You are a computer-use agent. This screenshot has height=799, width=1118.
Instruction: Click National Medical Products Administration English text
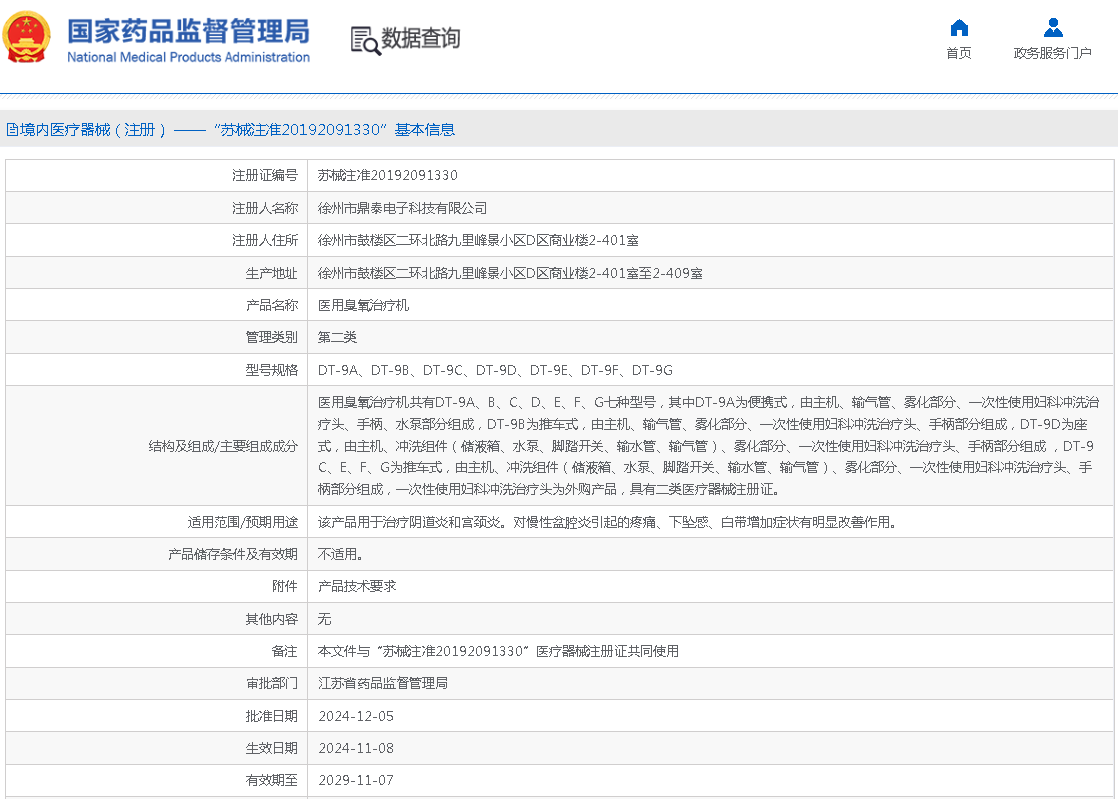coord(188,57)
